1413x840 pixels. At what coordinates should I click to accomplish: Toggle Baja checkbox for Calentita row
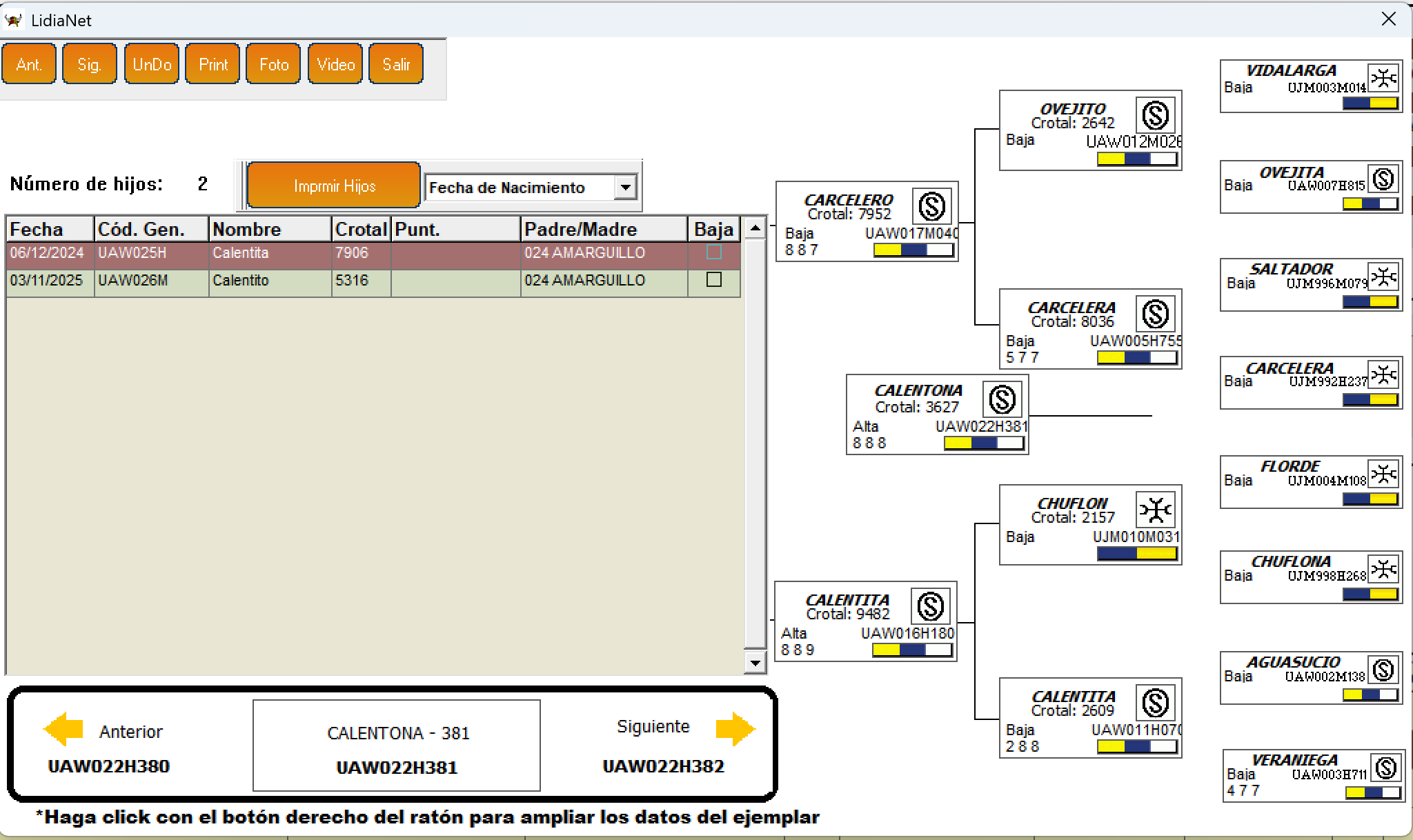click(714, 252)
